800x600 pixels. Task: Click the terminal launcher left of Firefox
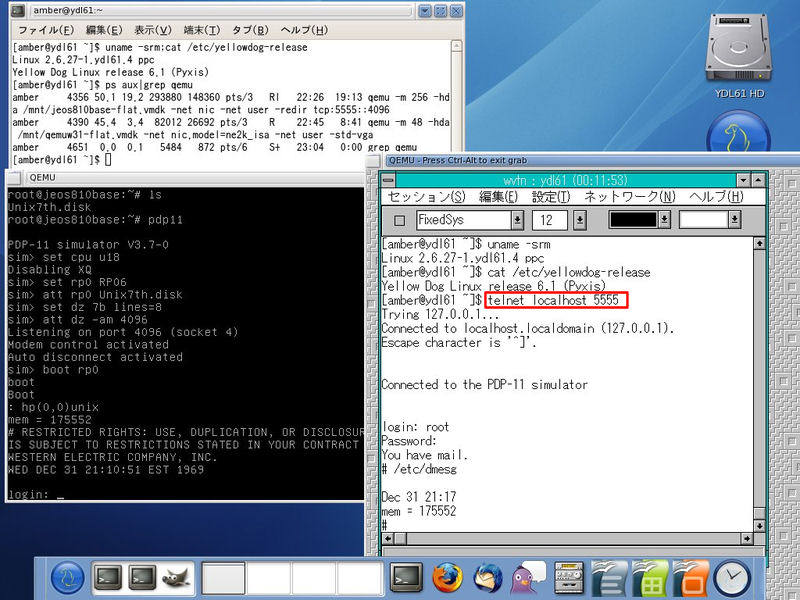pyautogui.click(x=406, y=579)
